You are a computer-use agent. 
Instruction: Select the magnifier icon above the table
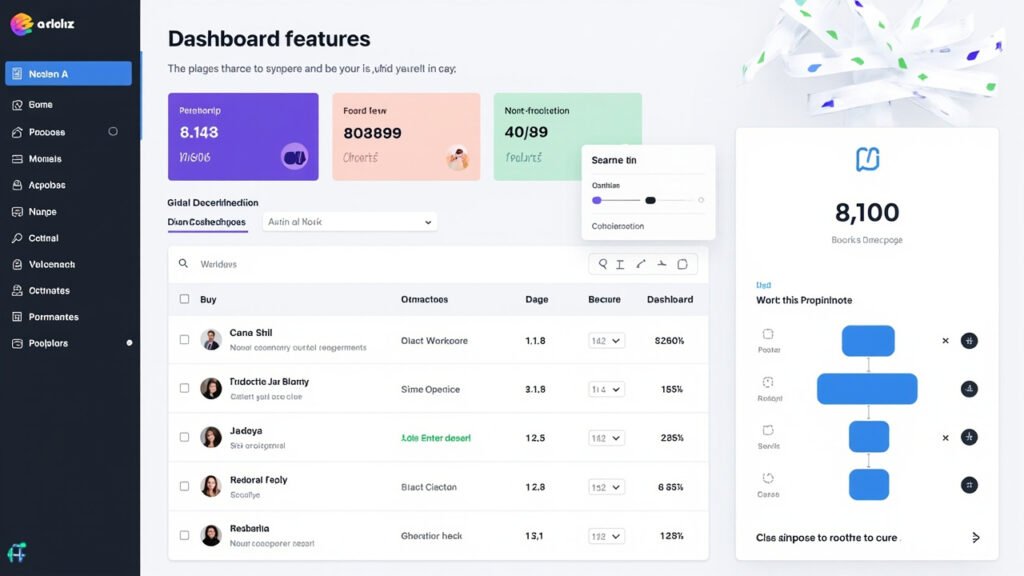[603, 263]
